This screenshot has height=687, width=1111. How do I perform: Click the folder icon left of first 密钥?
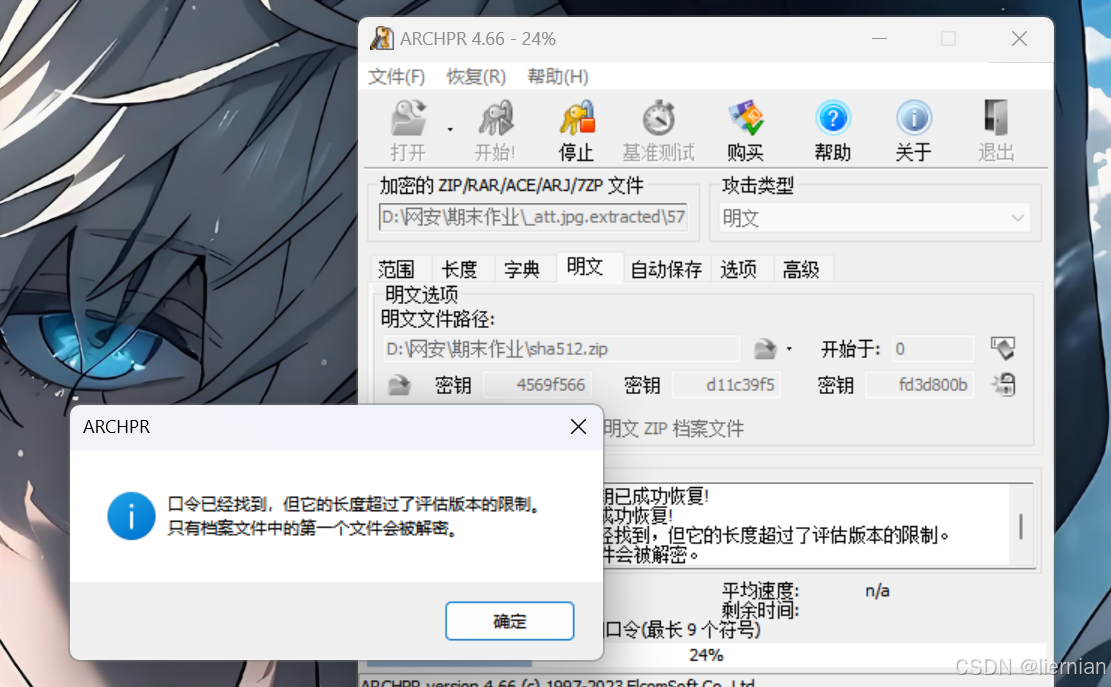coord(399,385)
